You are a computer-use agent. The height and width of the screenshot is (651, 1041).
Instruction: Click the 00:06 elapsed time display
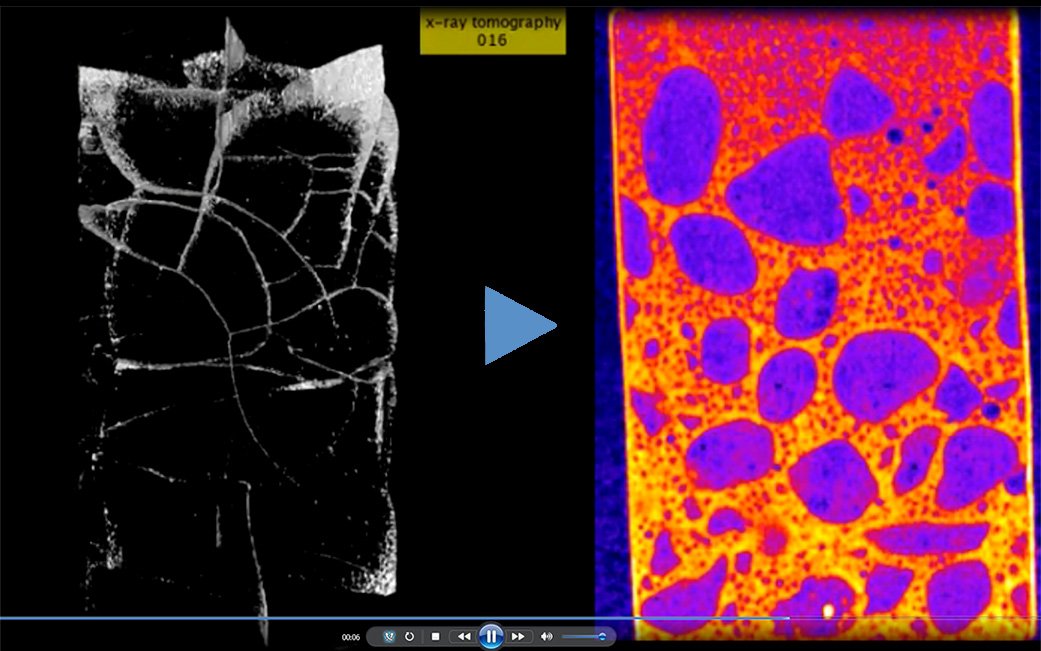[351, 637]
